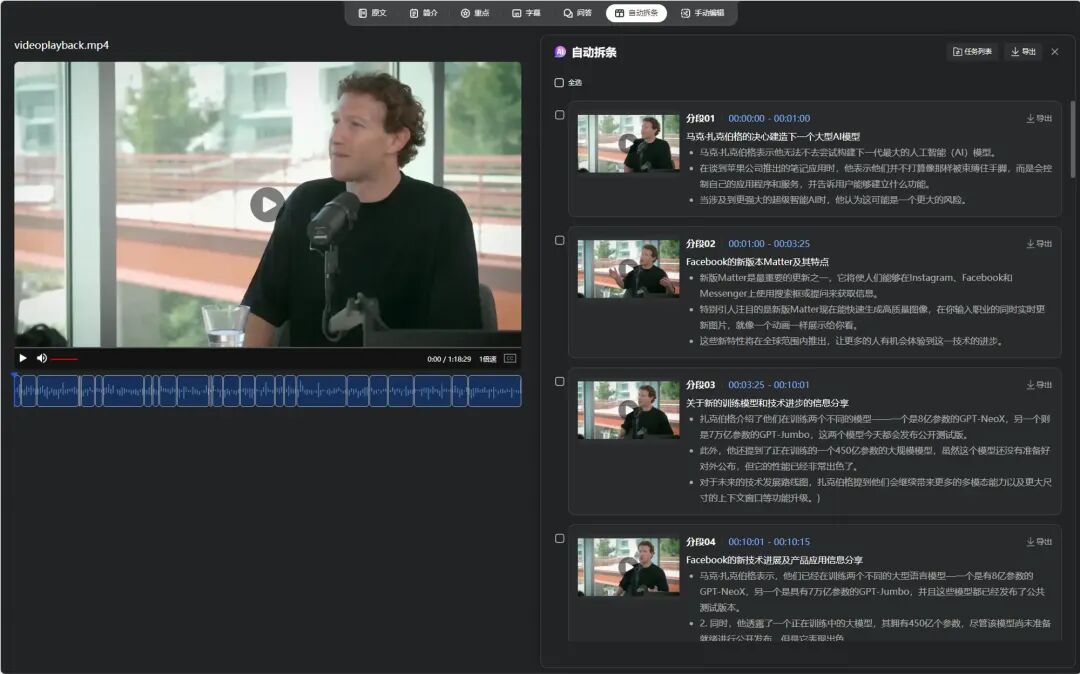Screen dimensions: 1080x674
Task: Play the 分段02 thumbnail preview
Action: (x=628, y=268)
